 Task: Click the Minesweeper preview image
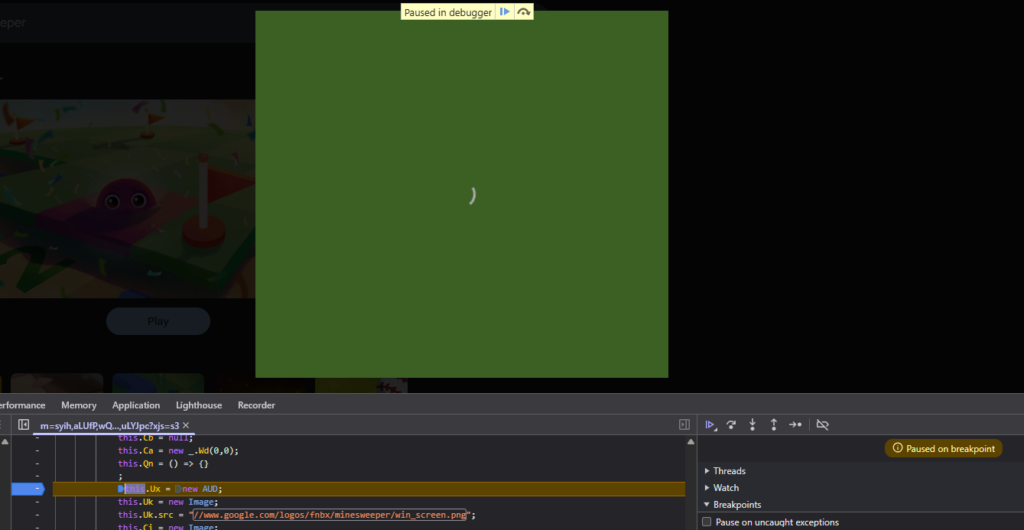(x=127, y=198)
